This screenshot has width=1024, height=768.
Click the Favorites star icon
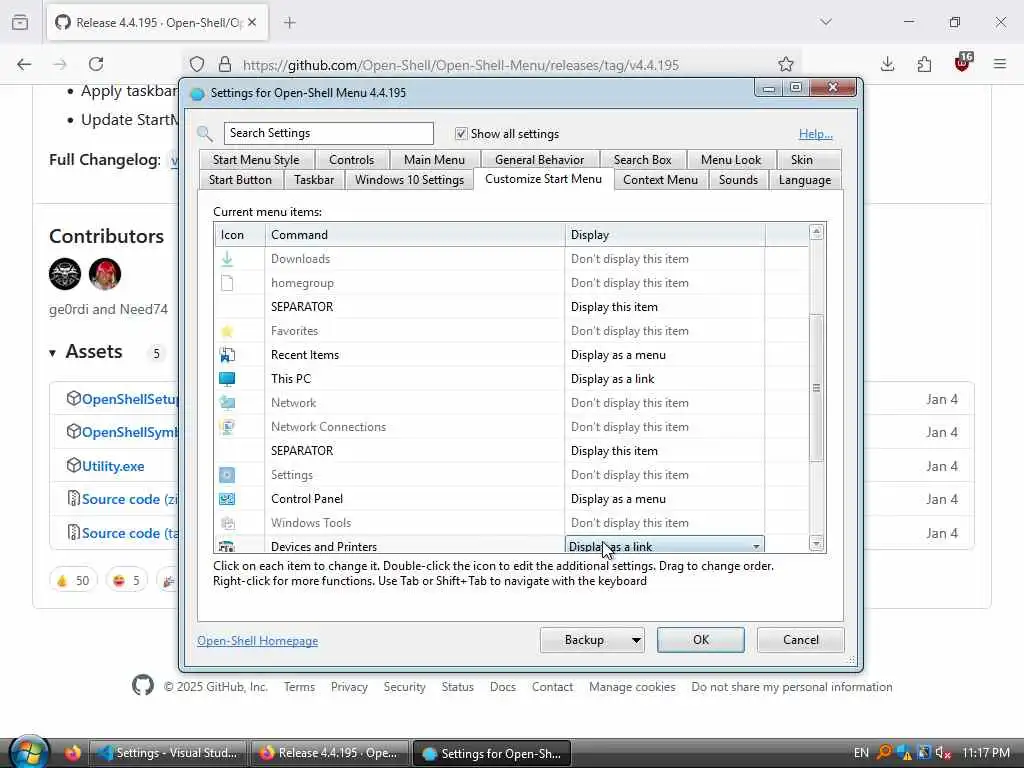[227, 331]
